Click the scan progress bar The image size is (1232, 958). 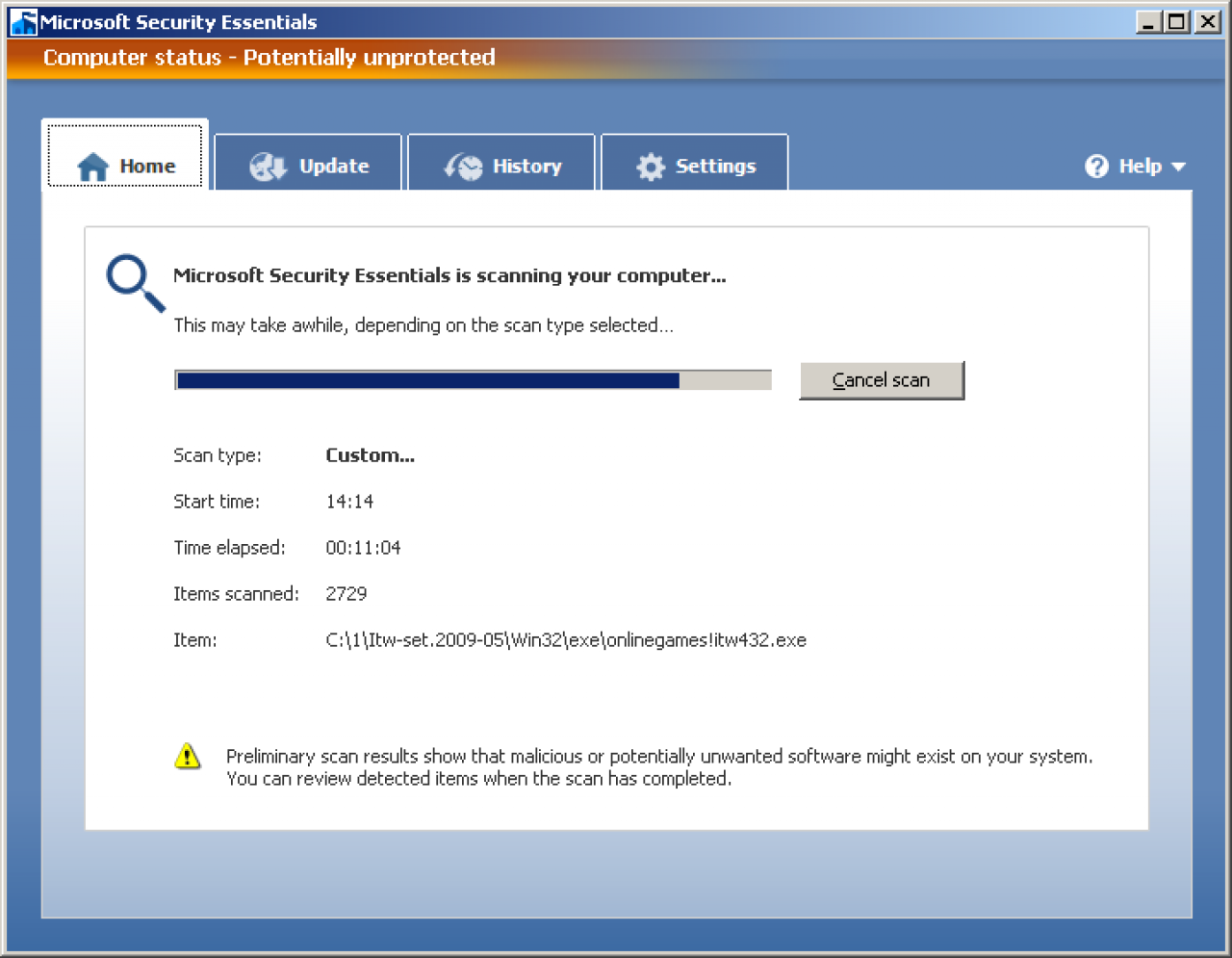[473, 380]
